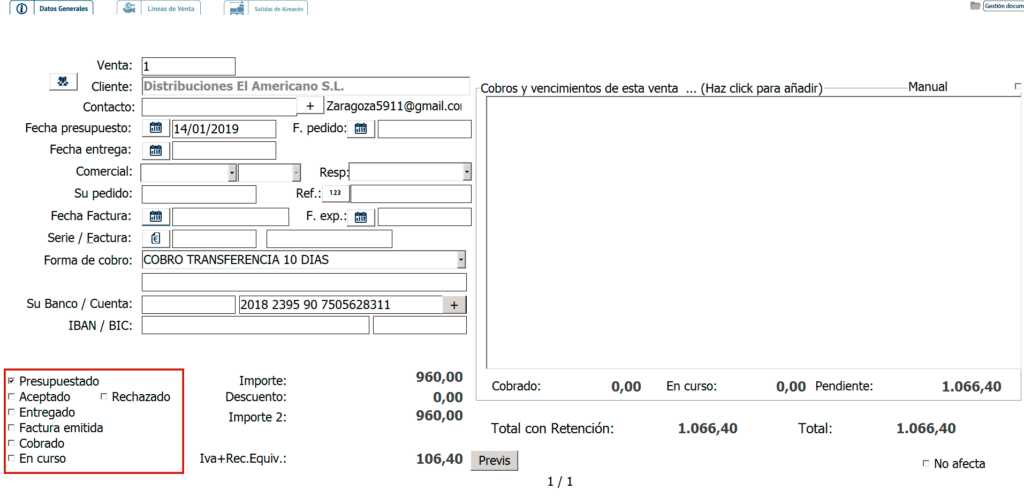The width and height of the screenshot is (1024, 497).
Task: Expand the Forma de cobro dropdown
Action: click(461, 260)
